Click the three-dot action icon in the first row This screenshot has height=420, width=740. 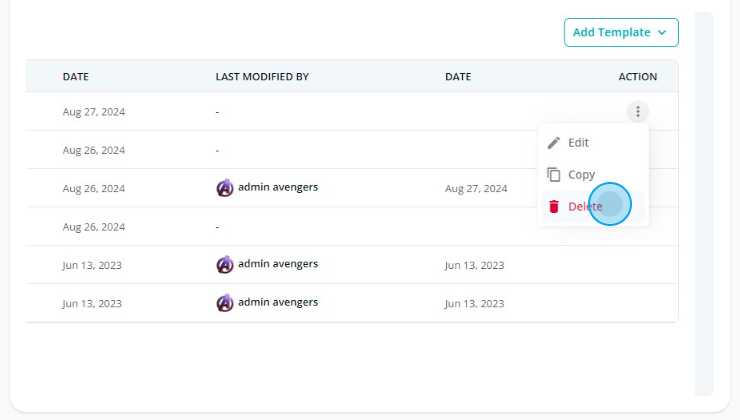click(637, 112)
